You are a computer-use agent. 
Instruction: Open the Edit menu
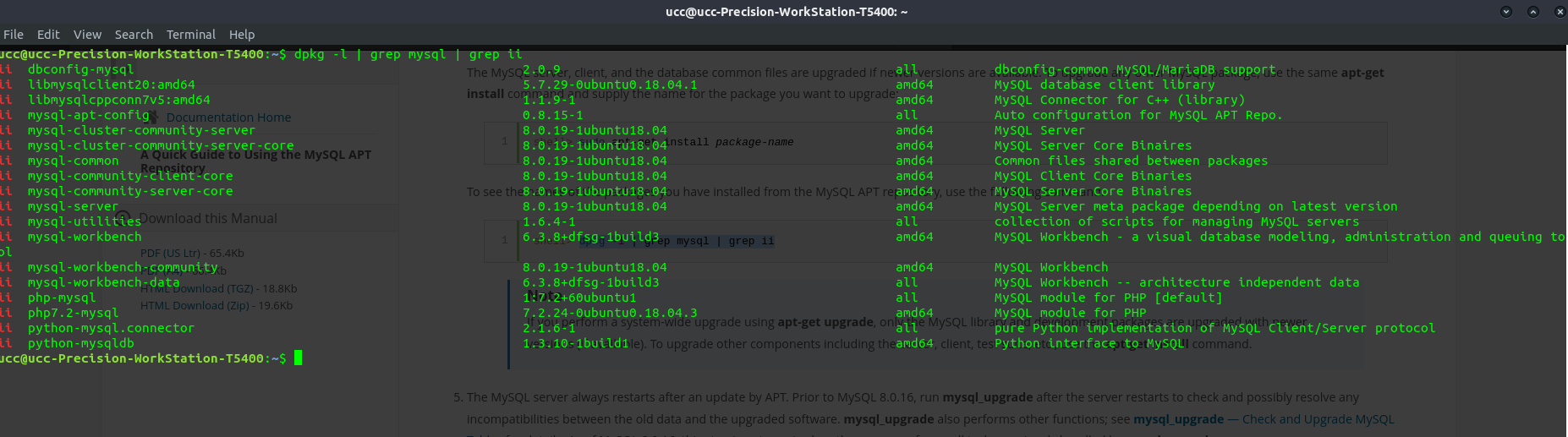tap(48, 35)
